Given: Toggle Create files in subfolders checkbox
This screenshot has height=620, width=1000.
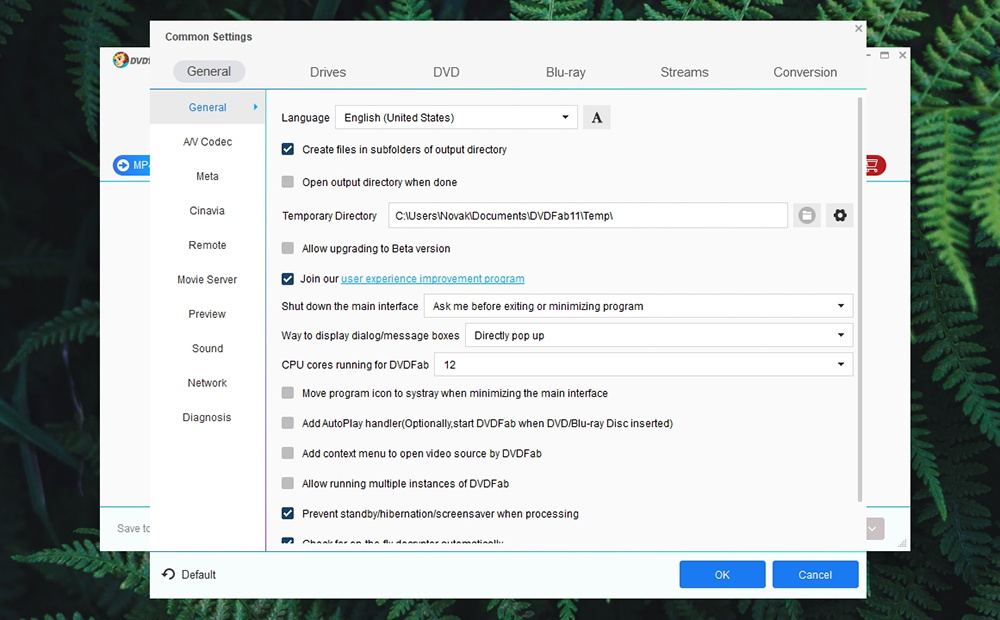Looking at the screenshot, I should coord(288,149).
